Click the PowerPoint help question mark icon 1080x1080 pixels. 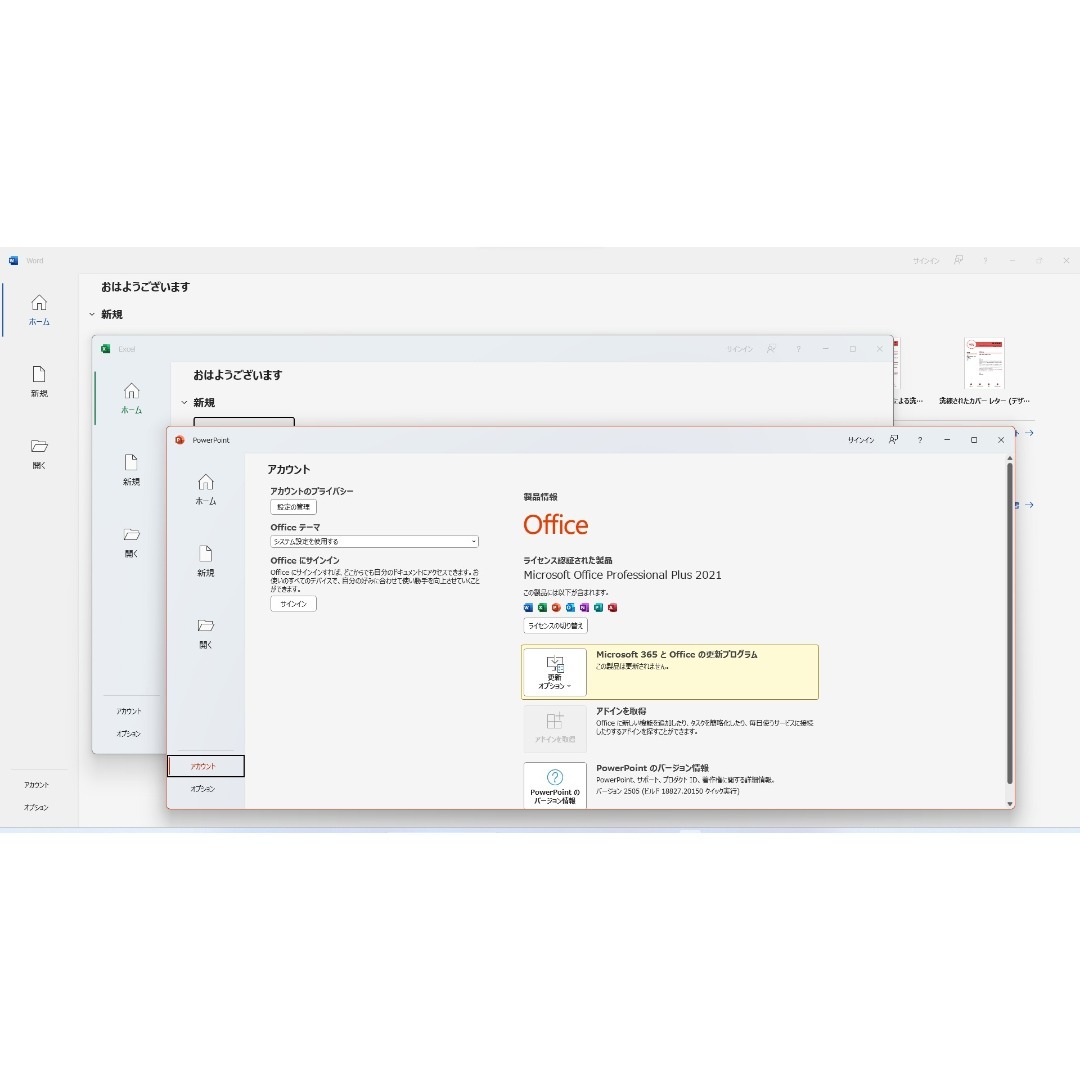tap(920, 440)
